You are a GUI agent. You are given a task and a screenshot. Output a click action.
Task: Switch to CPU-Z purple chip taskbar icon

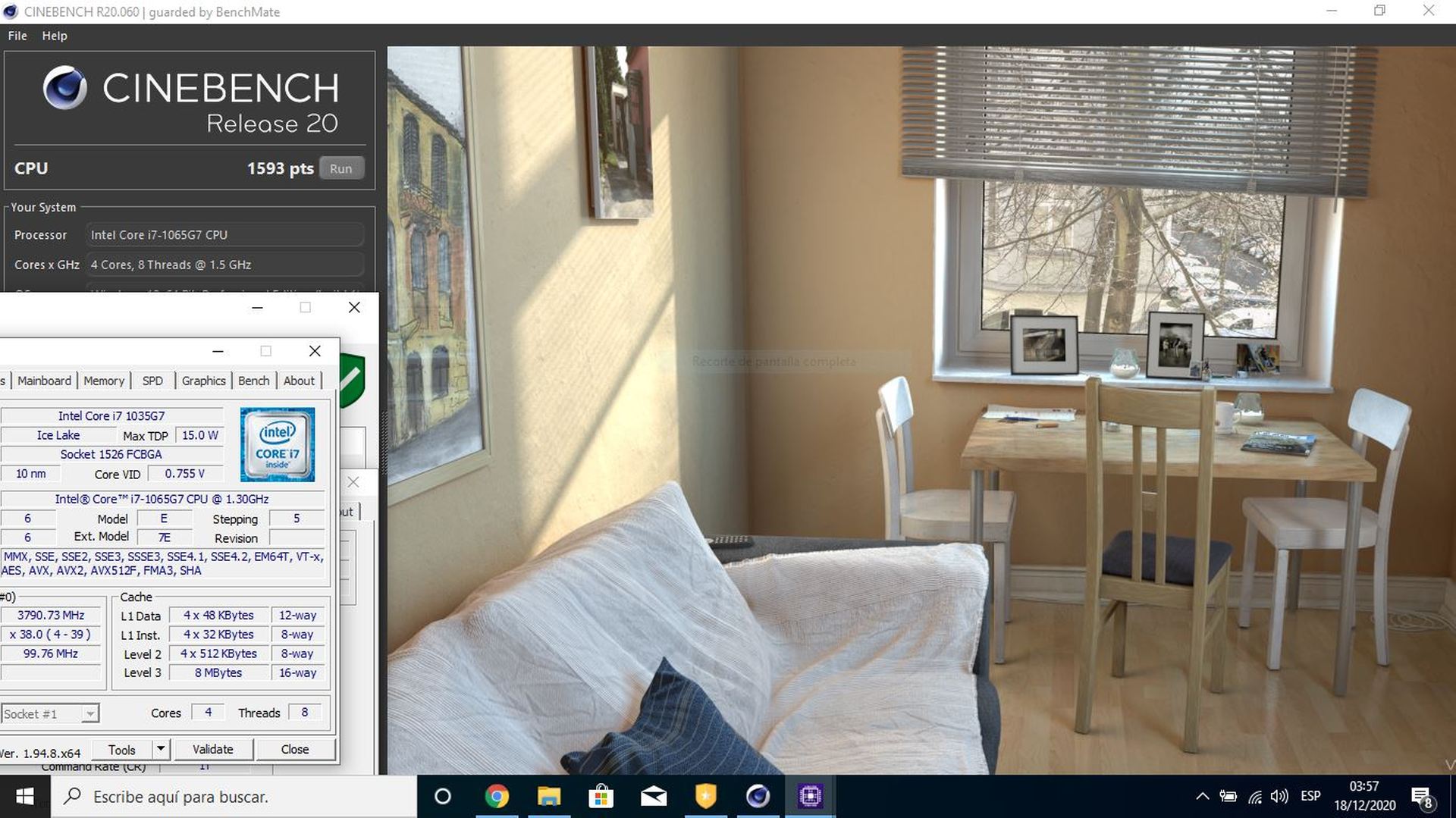[811, 797]
